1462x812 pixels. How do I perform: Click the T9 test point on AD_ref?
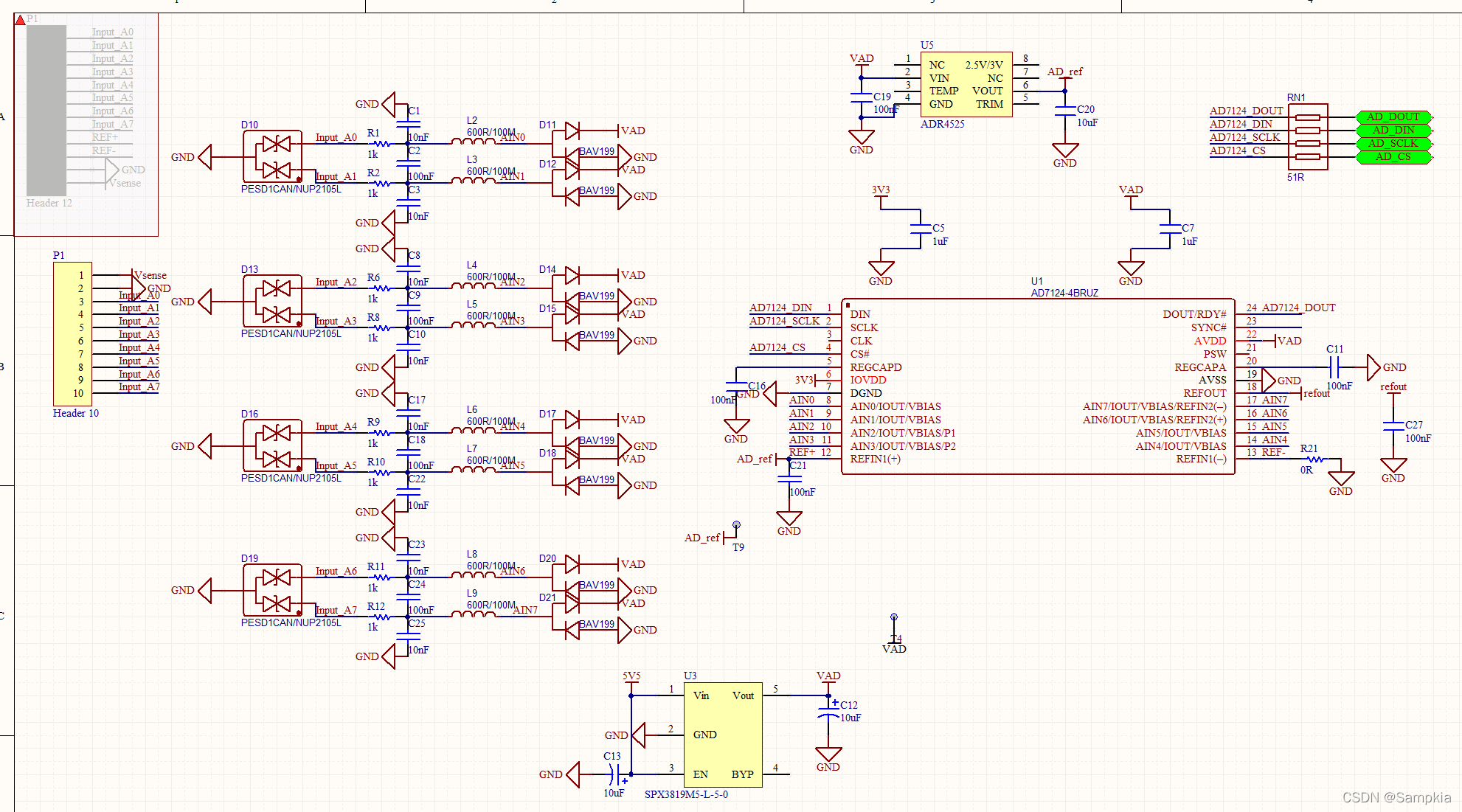pos(735,526)
